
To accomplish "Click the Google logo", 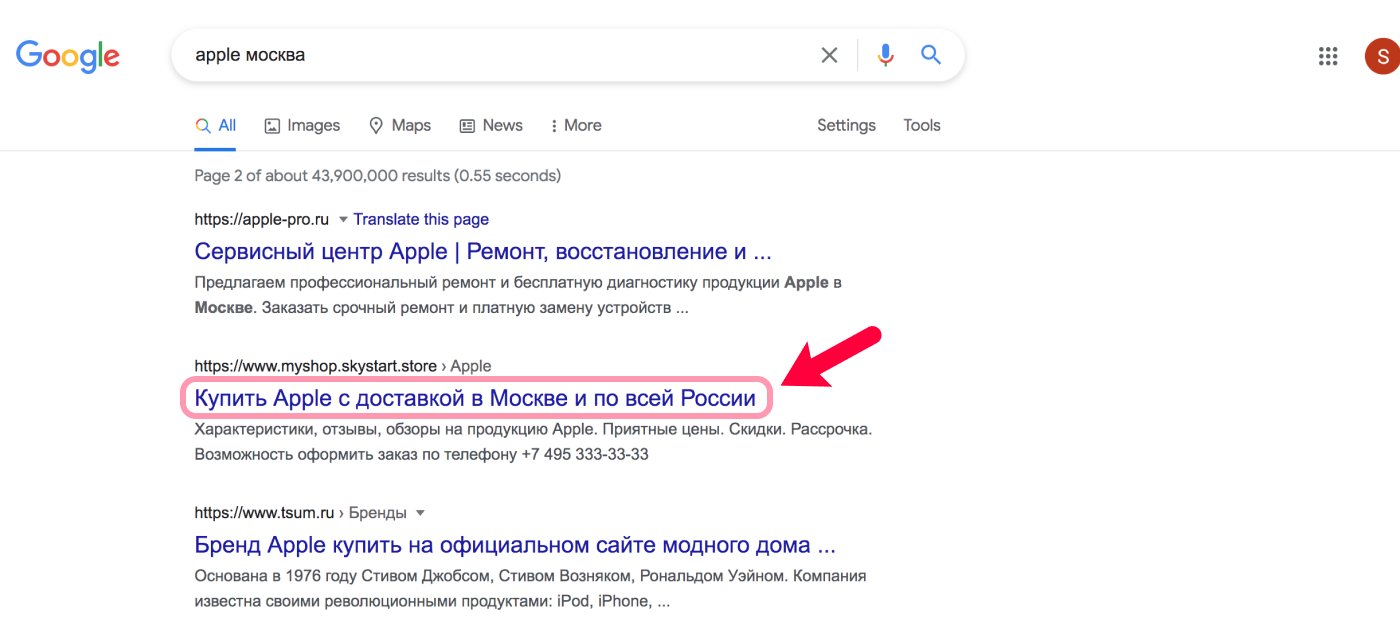I will click(x=68, y=55).
